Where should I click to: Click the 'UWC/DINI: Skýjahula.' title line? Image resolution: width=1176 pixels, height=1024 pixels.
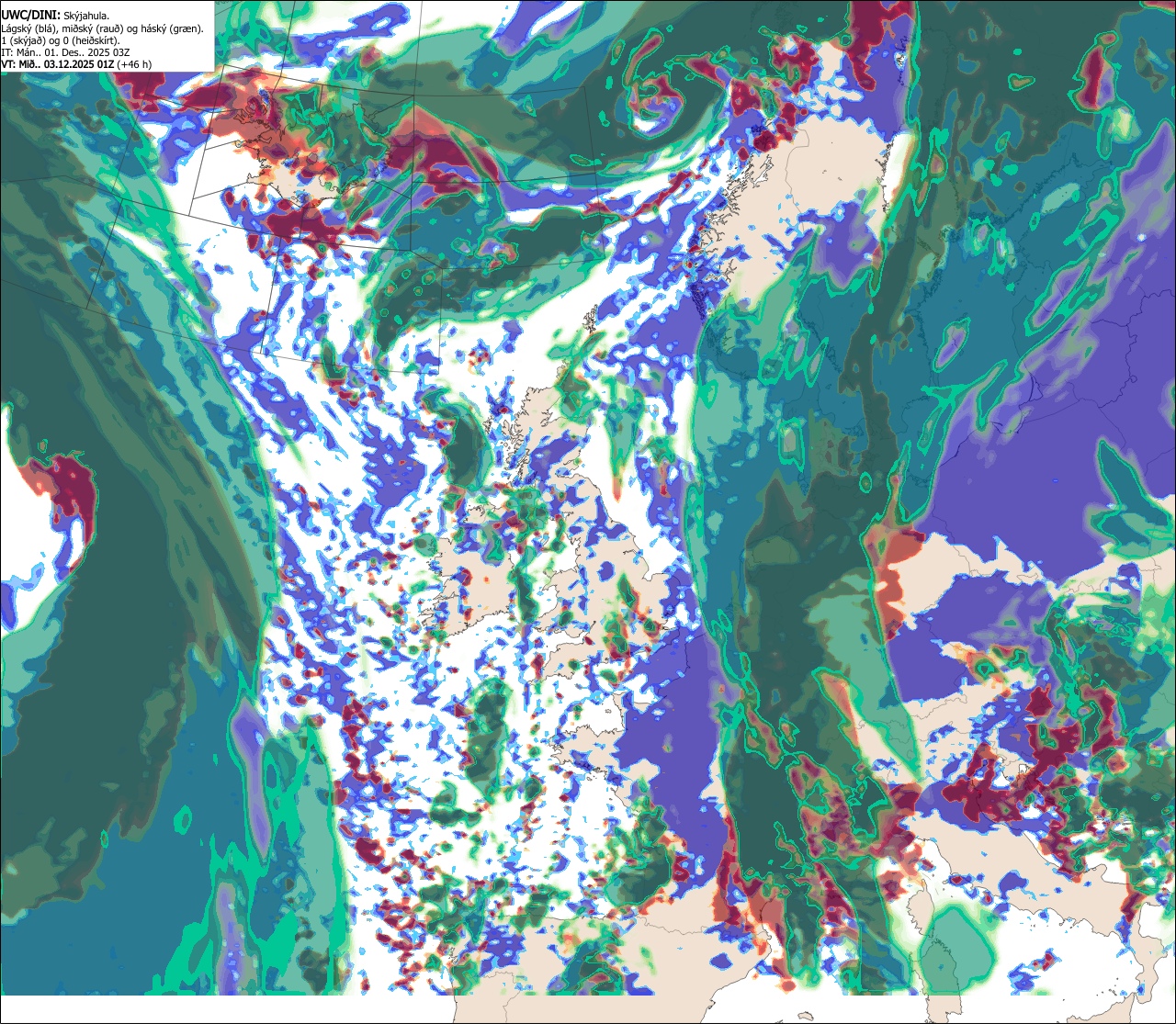(55, 16)
